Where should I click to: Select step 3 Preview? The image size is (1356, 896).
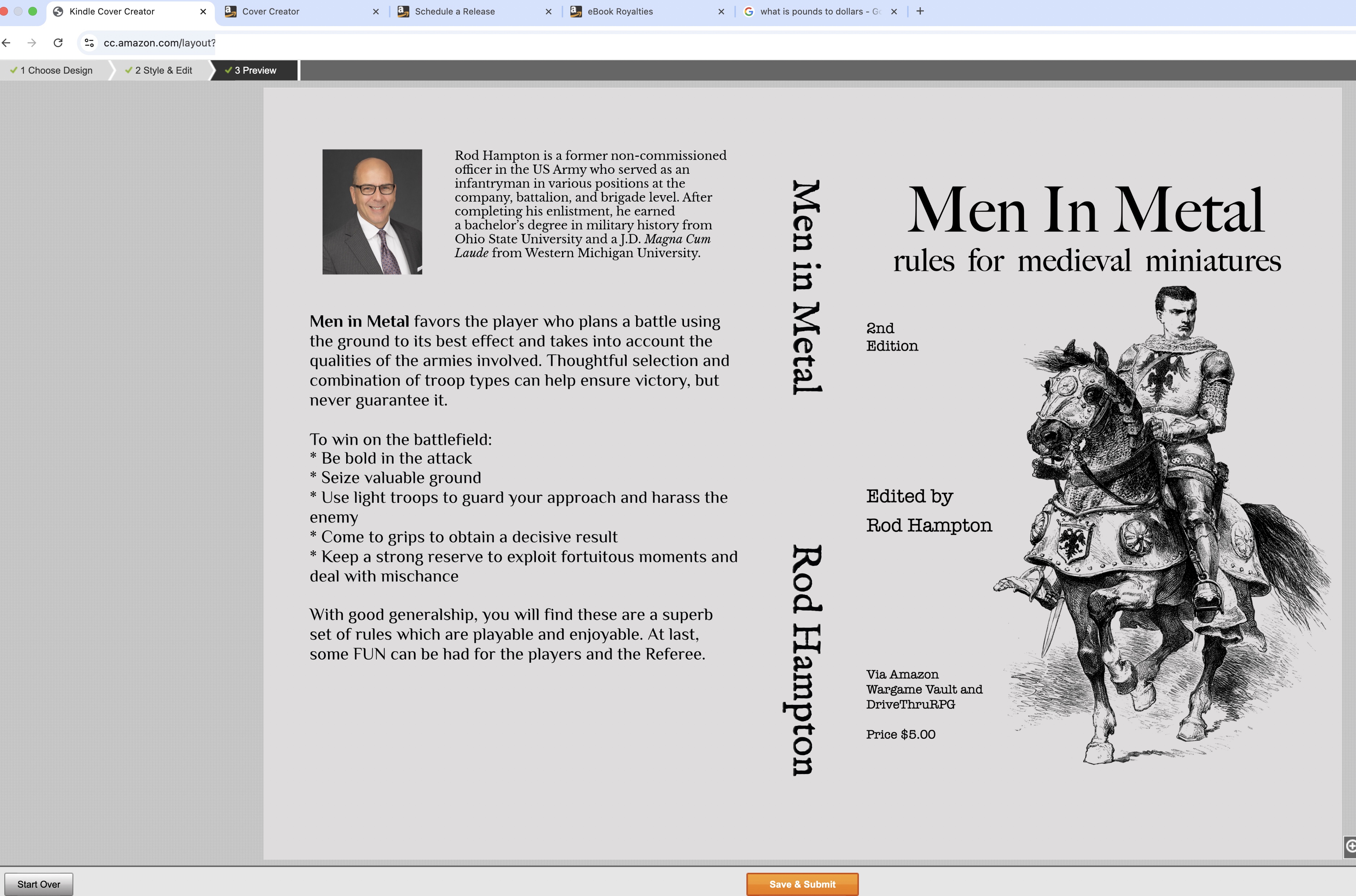tap(255, 70)
